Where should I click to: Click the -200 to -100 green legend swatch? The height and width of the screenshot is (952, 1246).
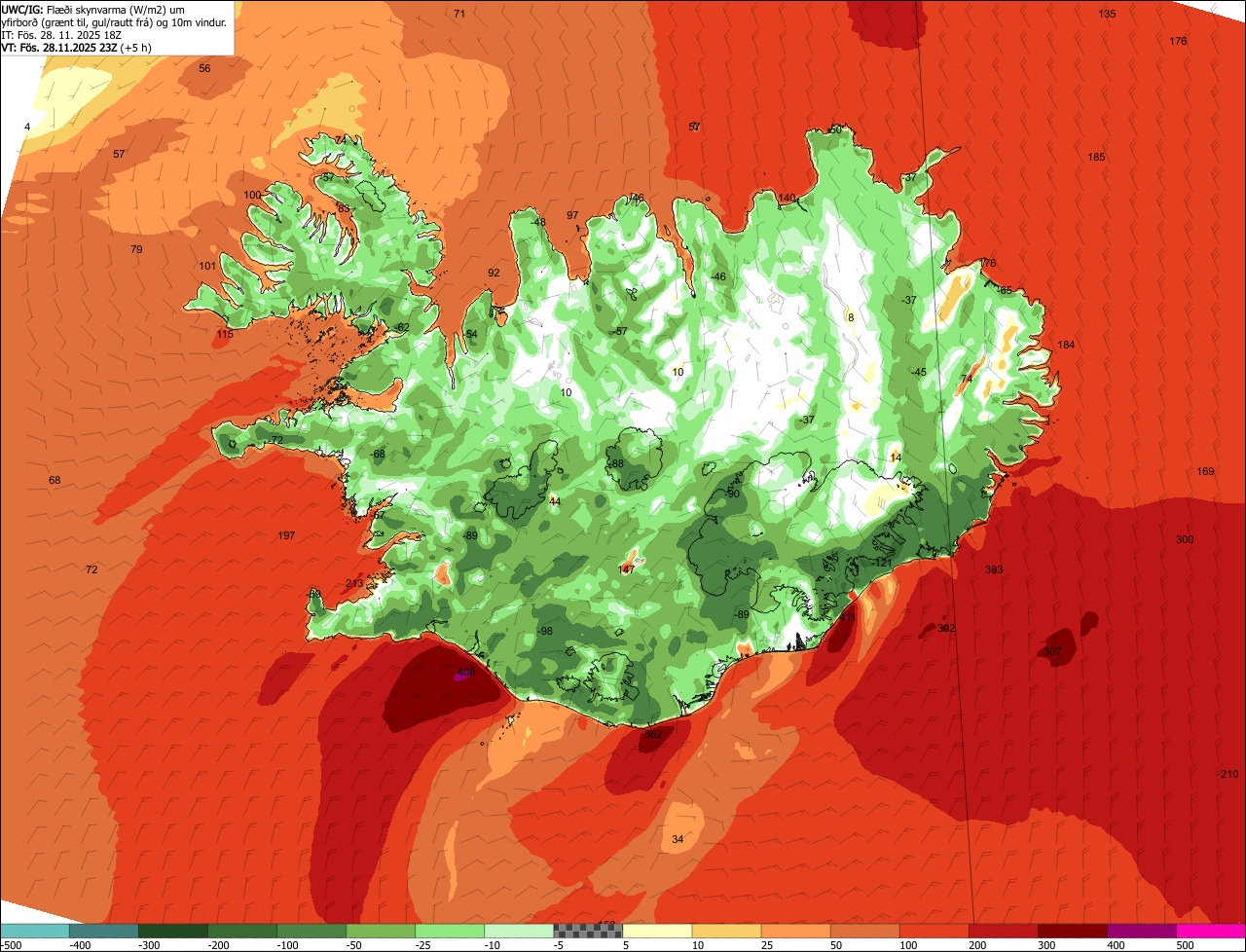click(x=242, y=931)
